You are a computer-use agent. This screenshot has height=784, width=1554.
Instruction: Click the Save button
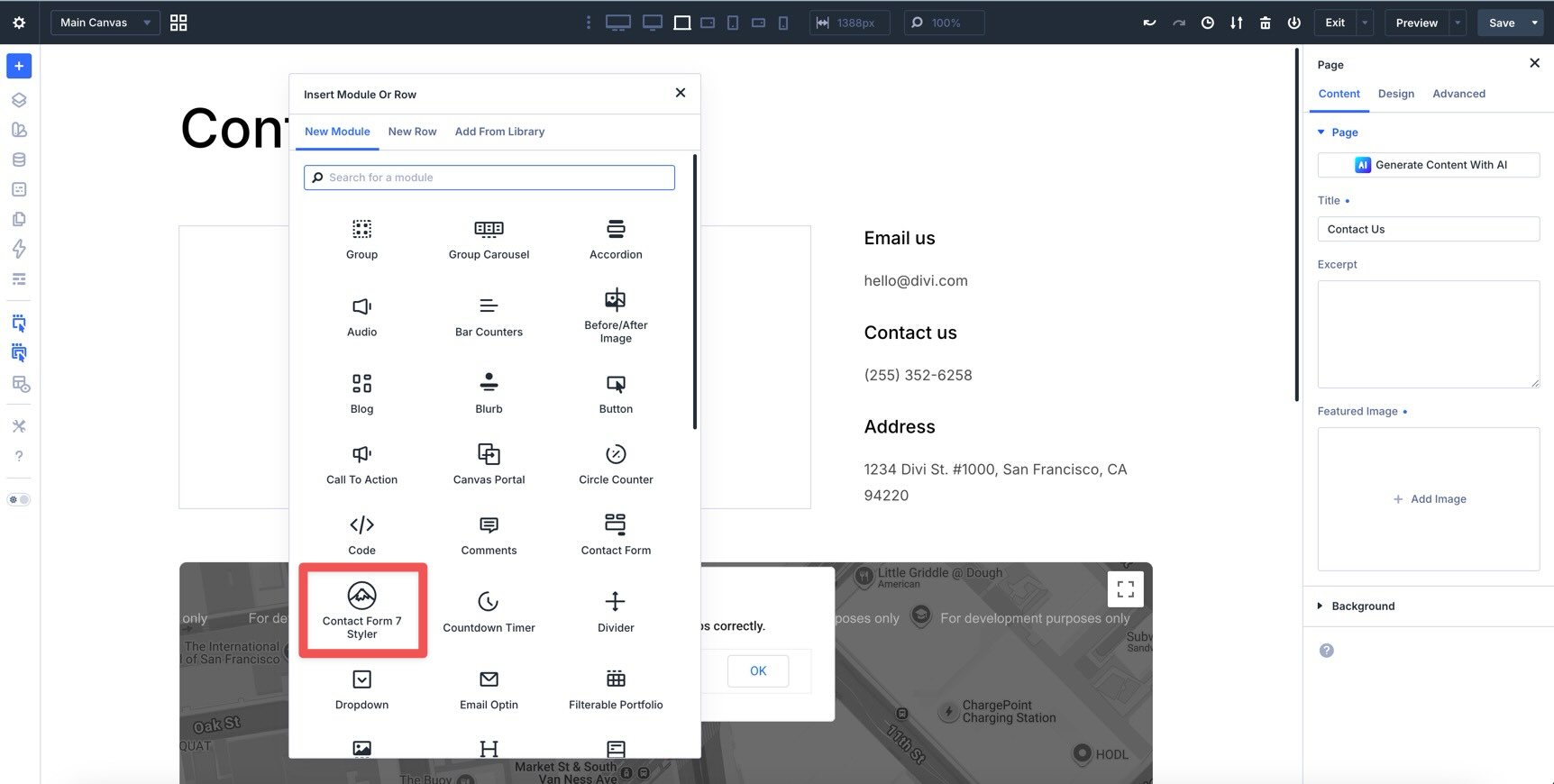tap(1502, 23)
